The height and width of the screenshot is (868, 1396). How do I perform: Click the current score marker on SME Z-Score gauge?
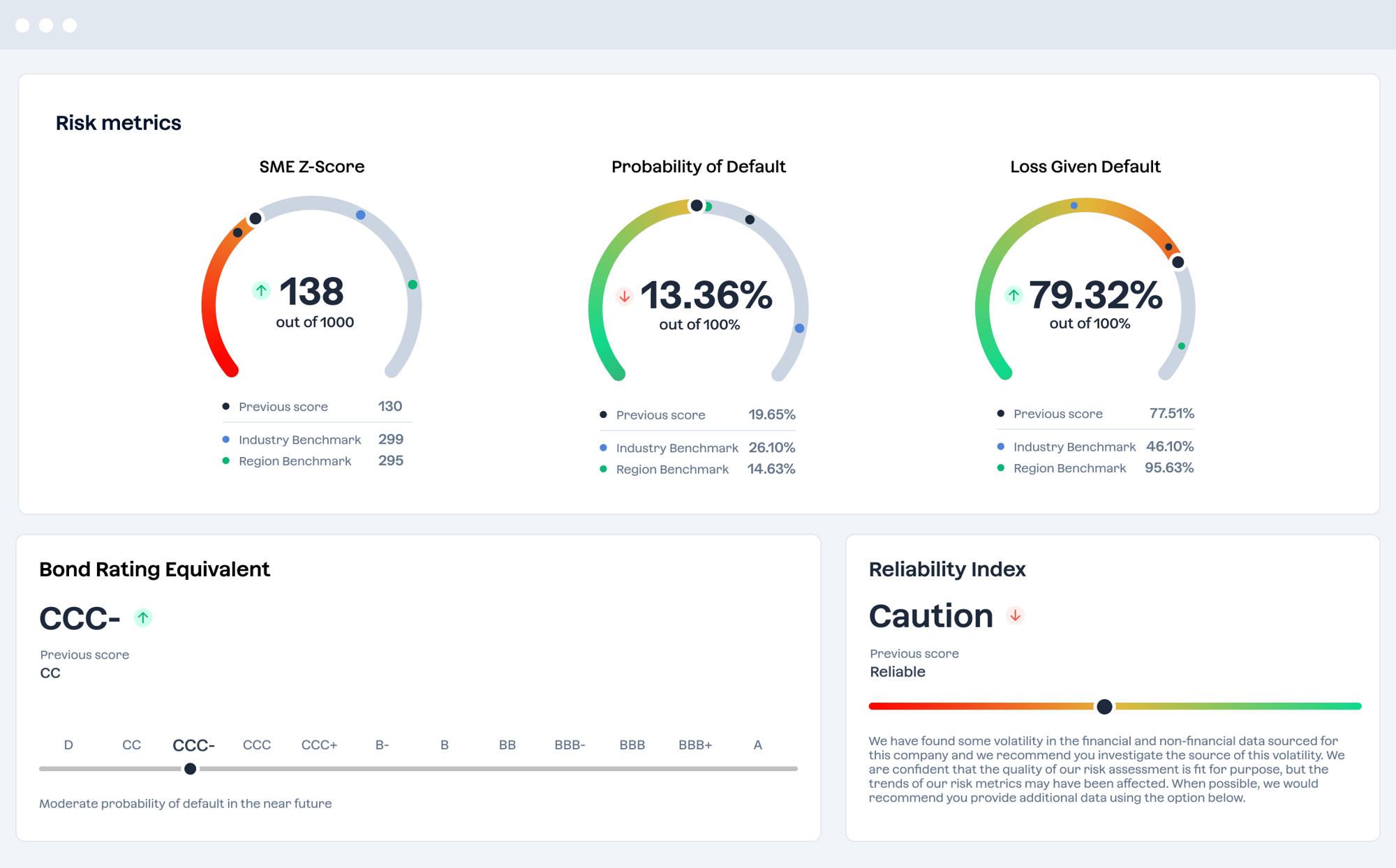pyautogui.click(x=255, y=218)
